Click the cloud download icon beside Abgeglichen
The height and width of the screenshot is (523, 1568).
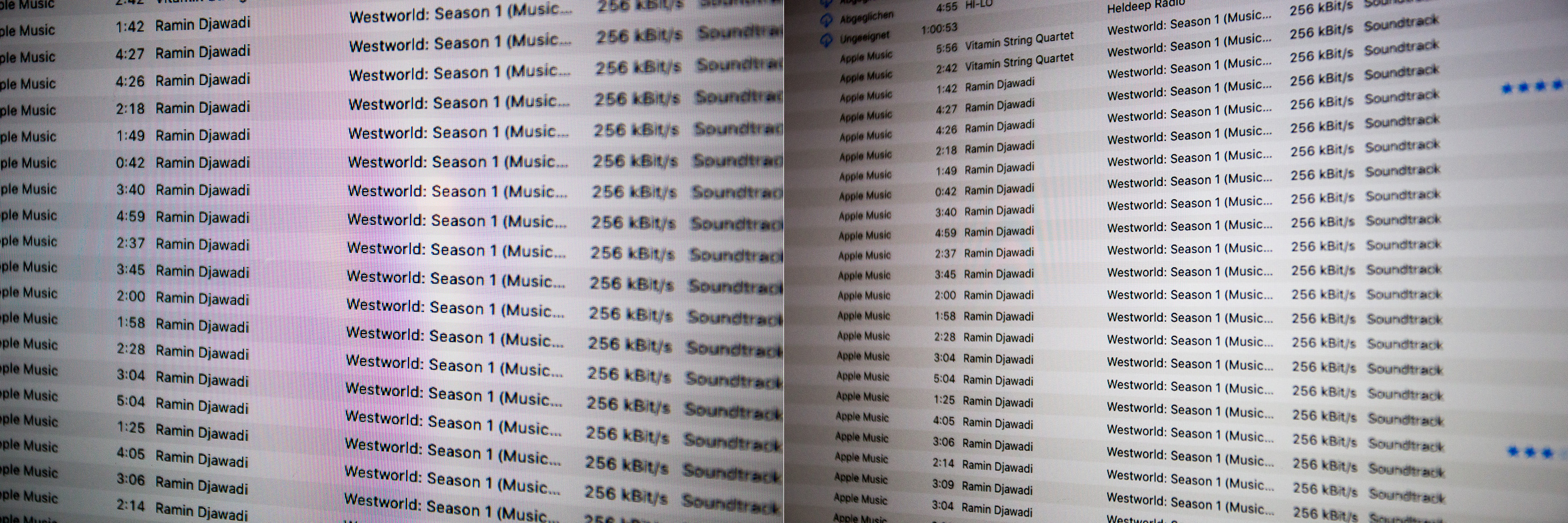pos(826,20)
